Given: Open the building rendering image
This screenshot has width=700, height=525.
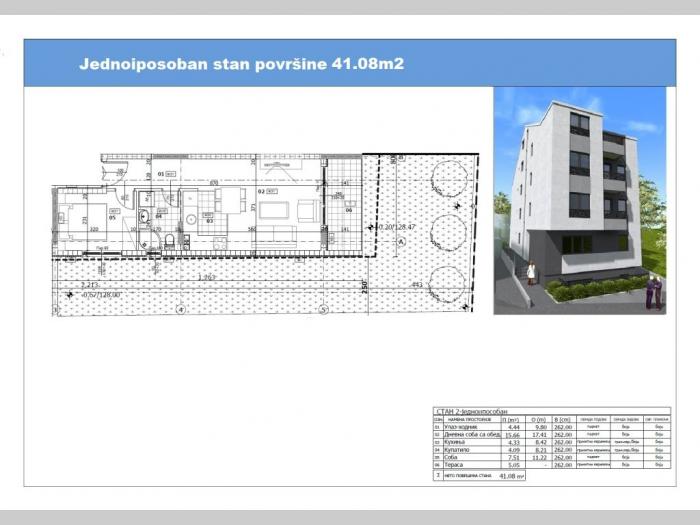Looking at the screenshot, I should 579,202.
